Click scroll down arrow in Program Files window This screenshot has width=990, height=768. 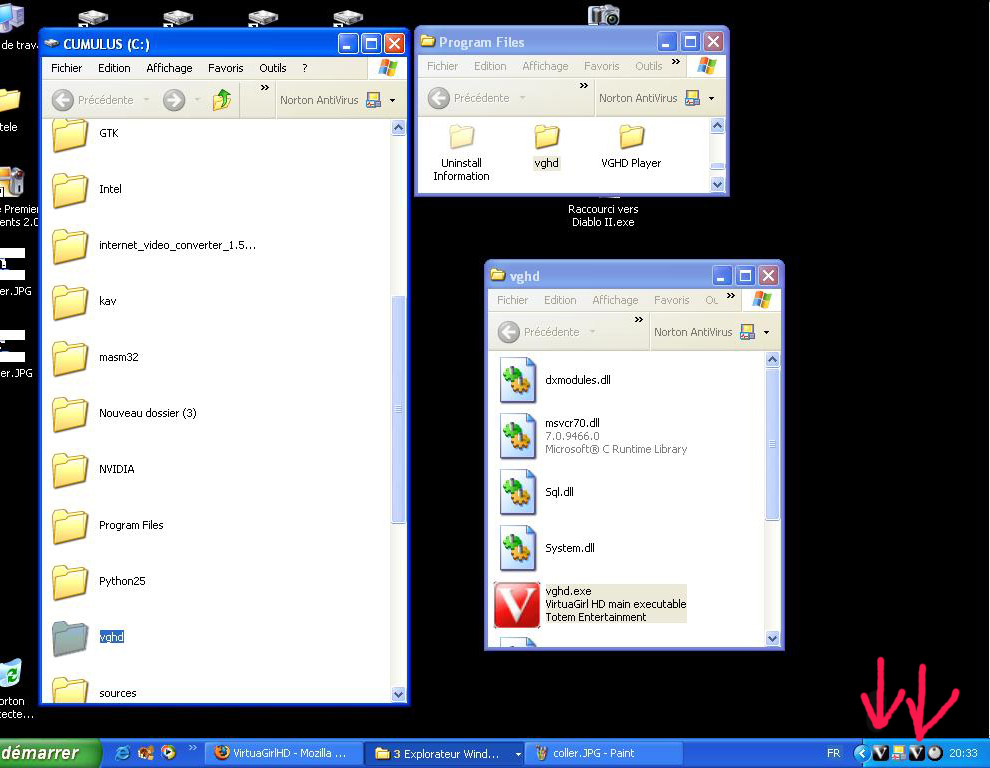tap(717, 184)
